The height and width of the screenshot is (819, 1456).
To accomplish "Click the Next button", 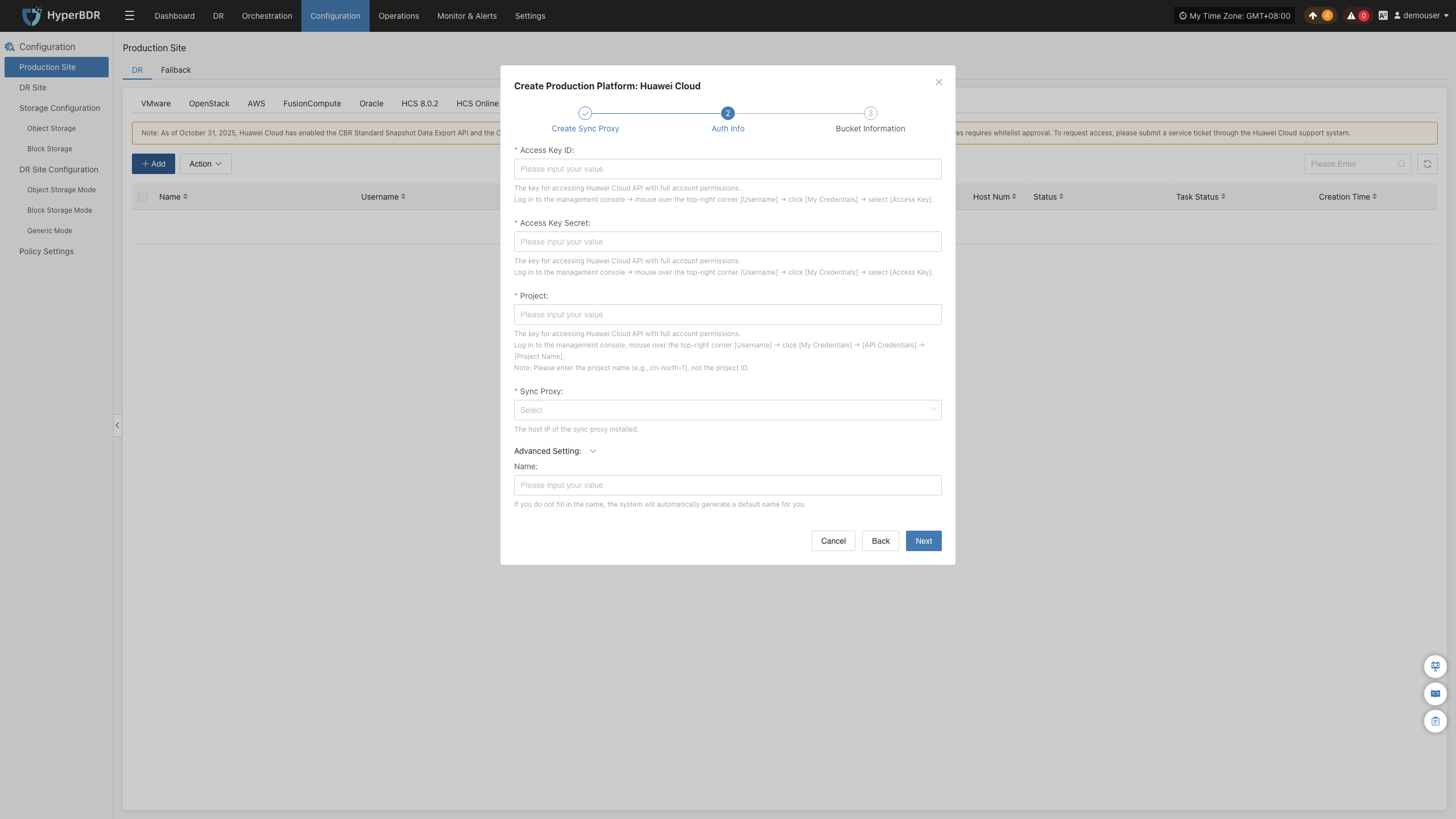I will pyautogui.click(x=924, y=541).
